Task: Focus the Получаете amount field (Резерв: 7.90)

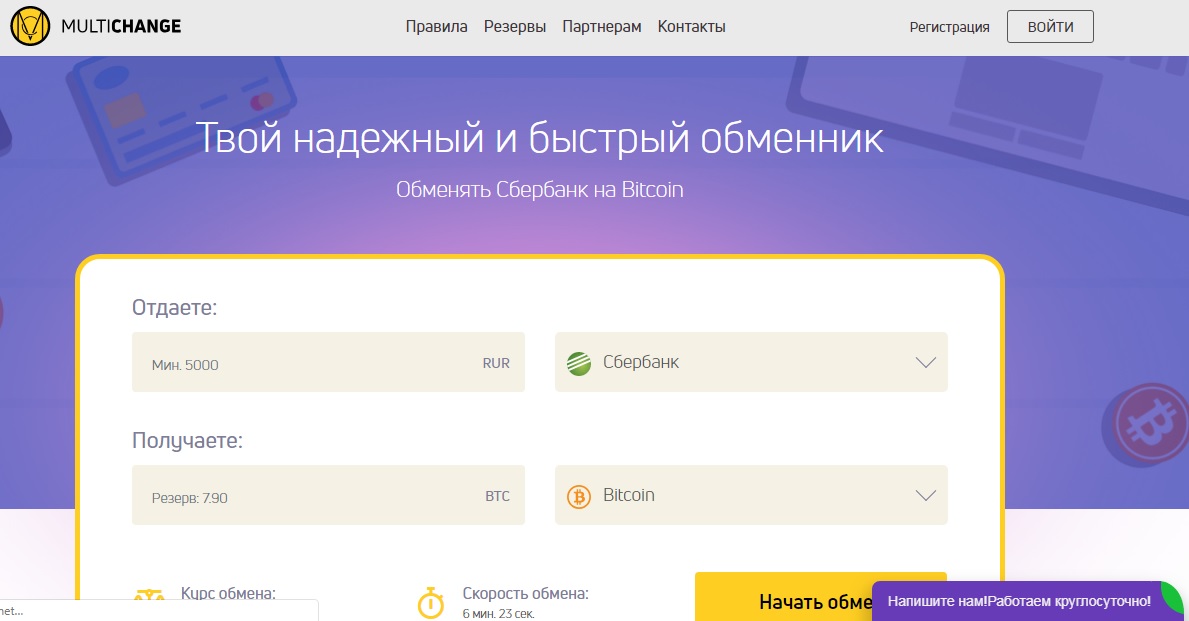Action: tap(310, 496)
